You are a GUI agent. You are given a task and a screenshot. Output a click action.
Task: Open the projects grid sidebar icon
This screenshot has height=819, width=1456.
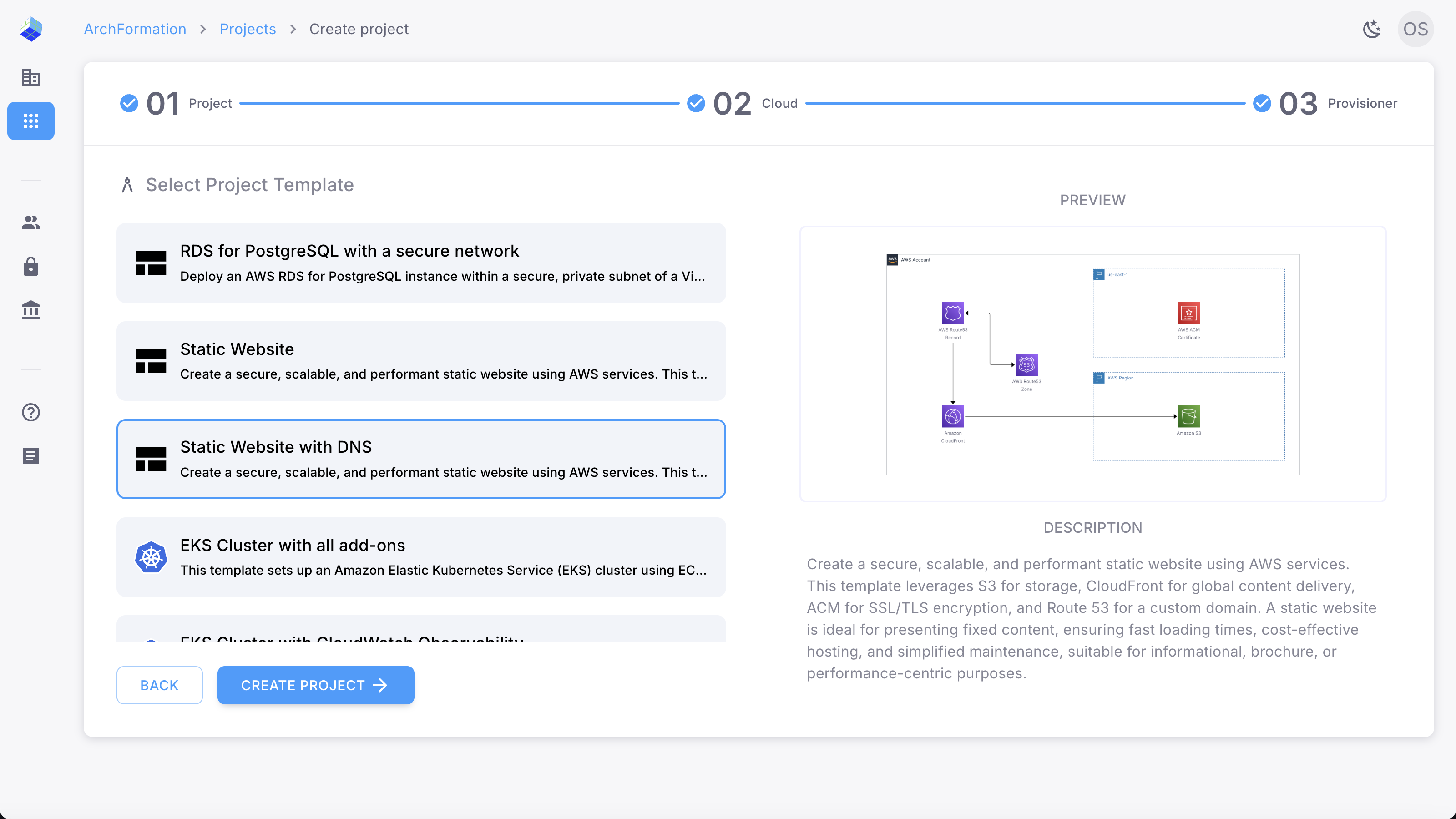(x=30, y=121)
